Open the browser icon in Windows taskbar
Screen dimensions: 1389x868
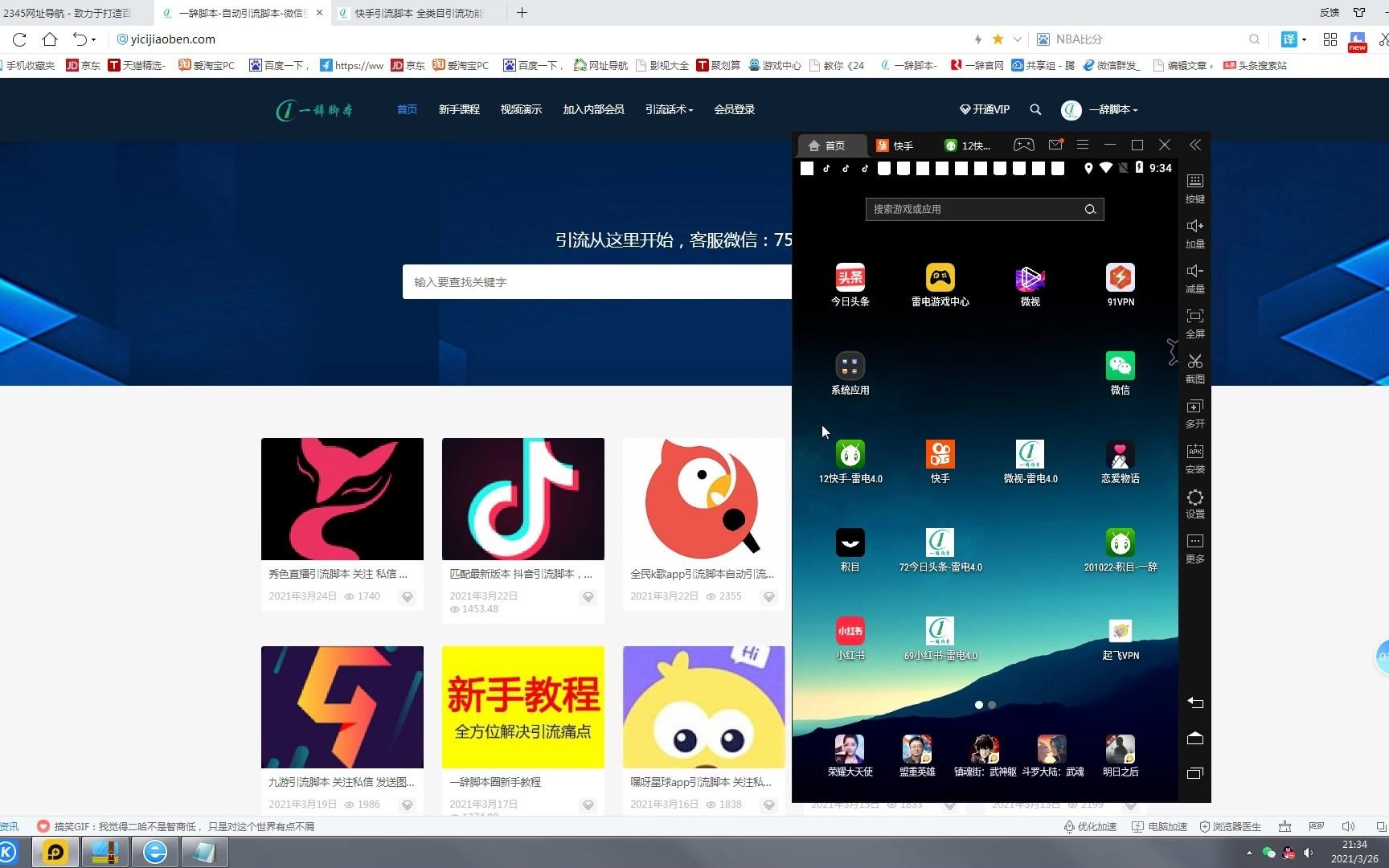[x=154, y=852]
